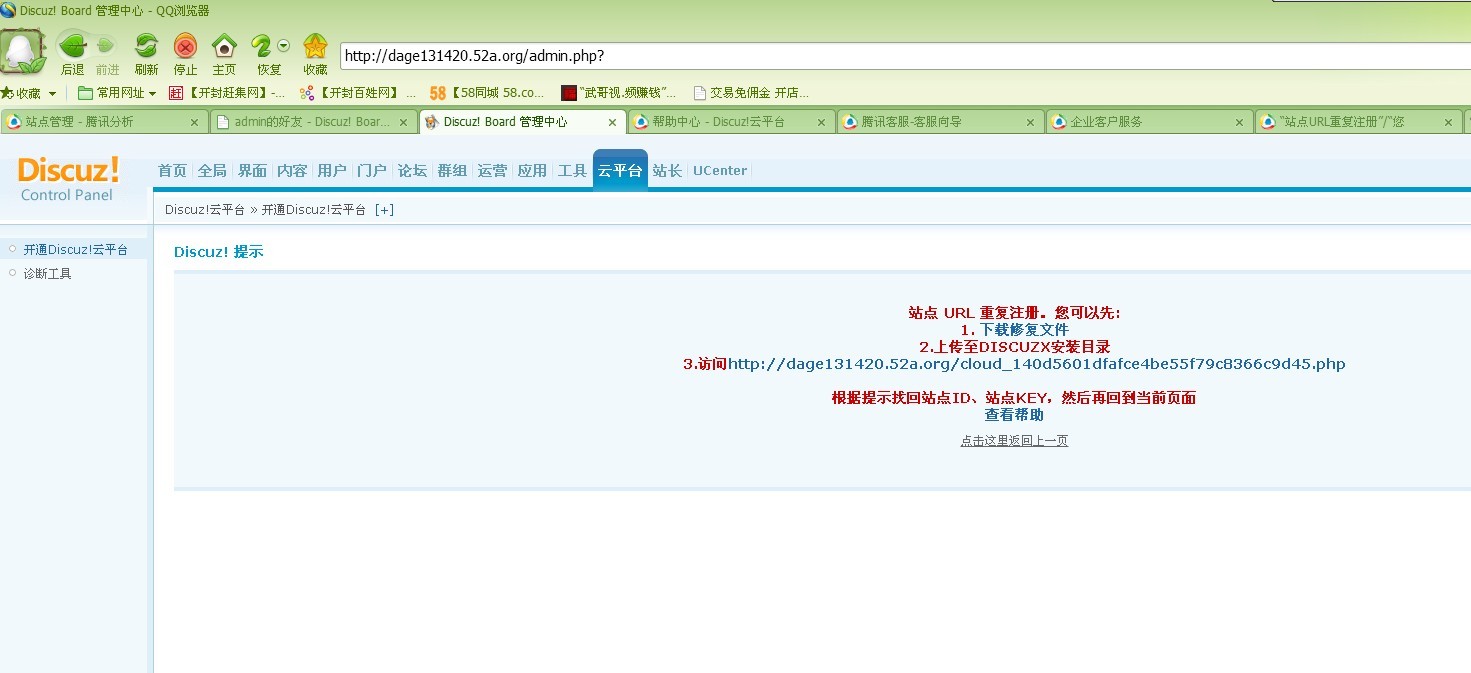Click the QQ penguin avatar icon
The image size is (1471, 673).
pyautogui.click(x=23, y=52)
